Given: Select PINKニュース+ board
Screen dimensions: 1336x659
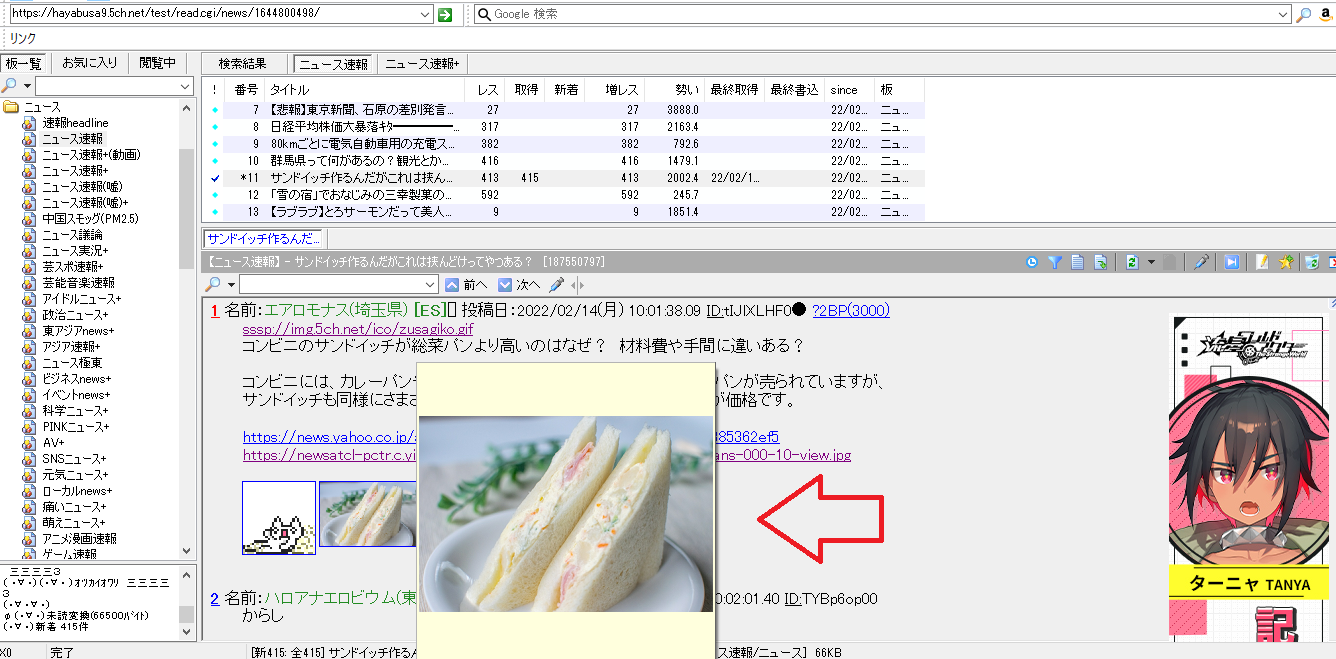Looking at the screenshot, I should [x=75, y=427].
